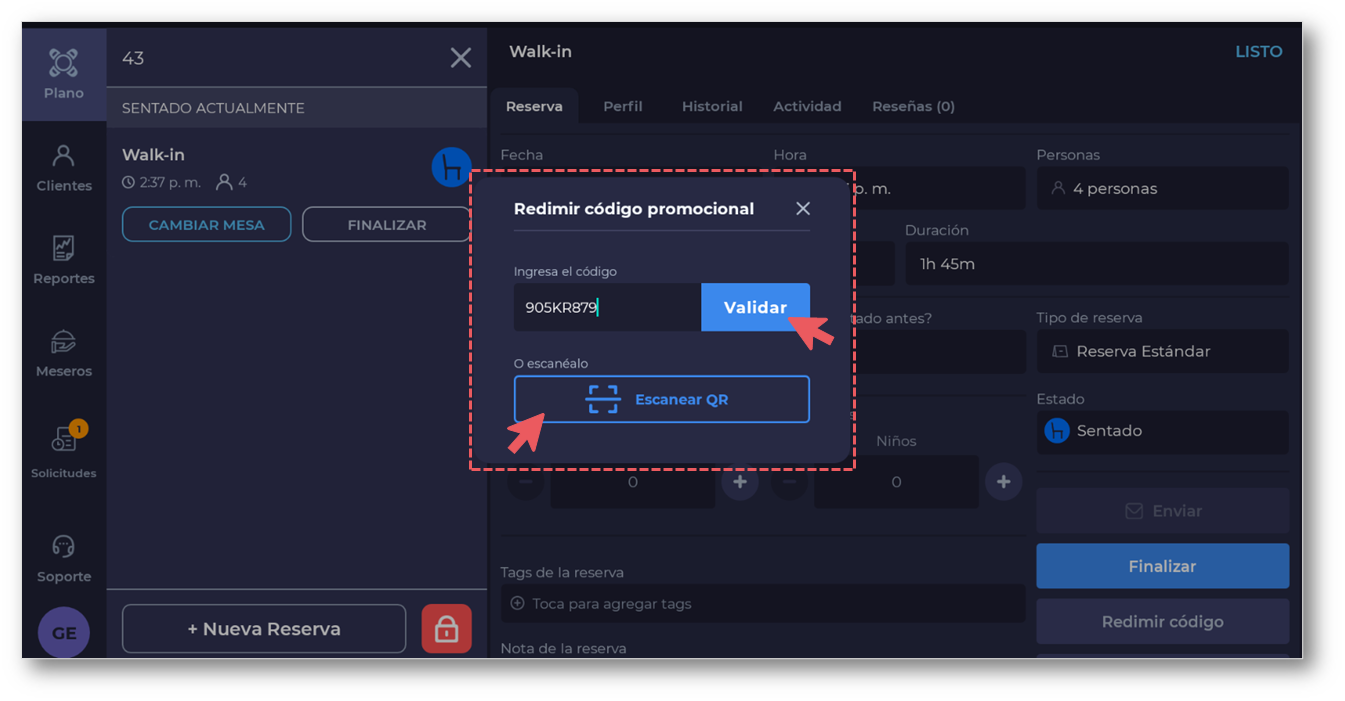The image size is (1345, 701).
Task: Click the promo code input field
Action: point(607,307)
